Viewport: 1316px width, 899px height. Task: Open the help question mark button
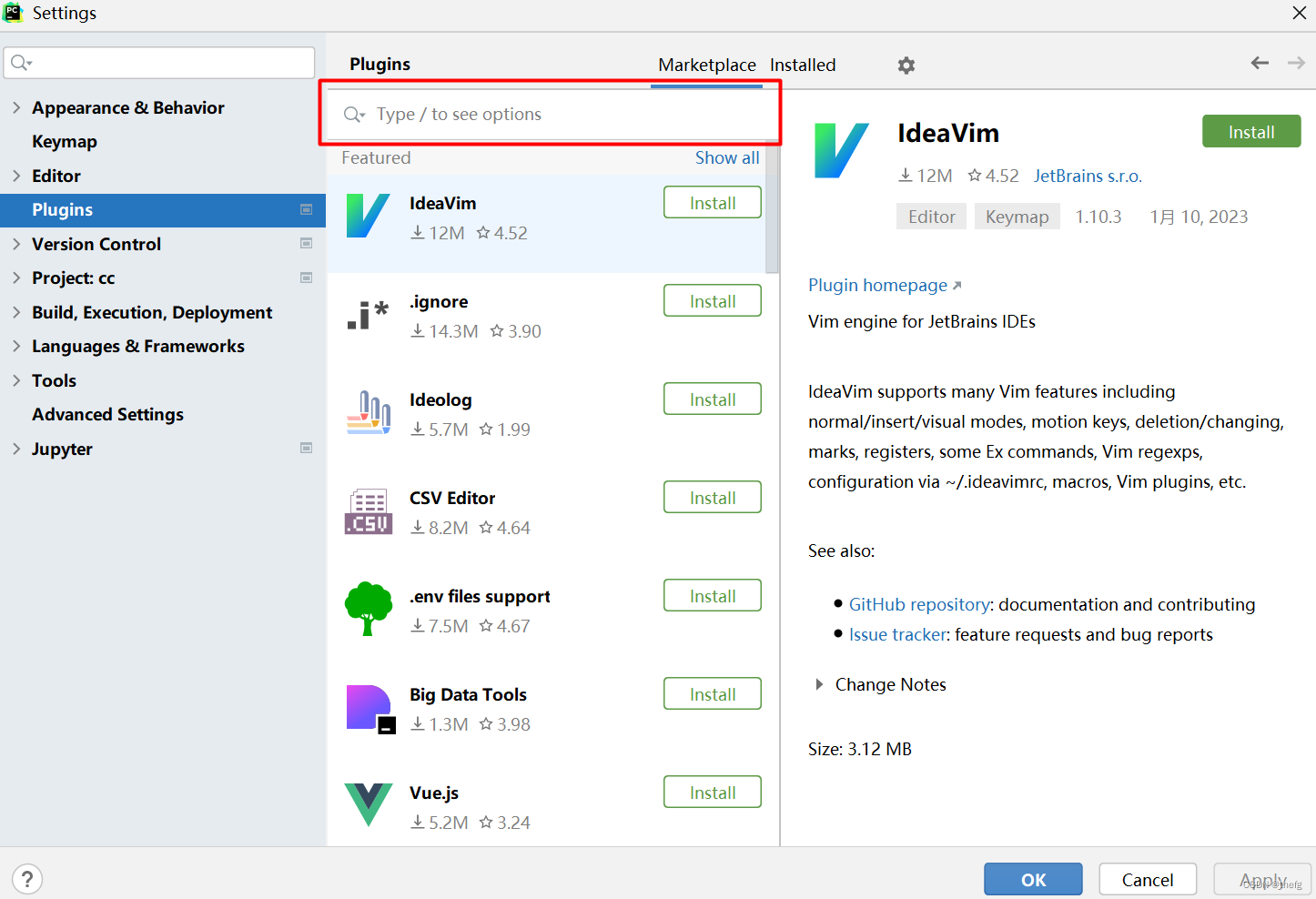(x=27, y=879)
